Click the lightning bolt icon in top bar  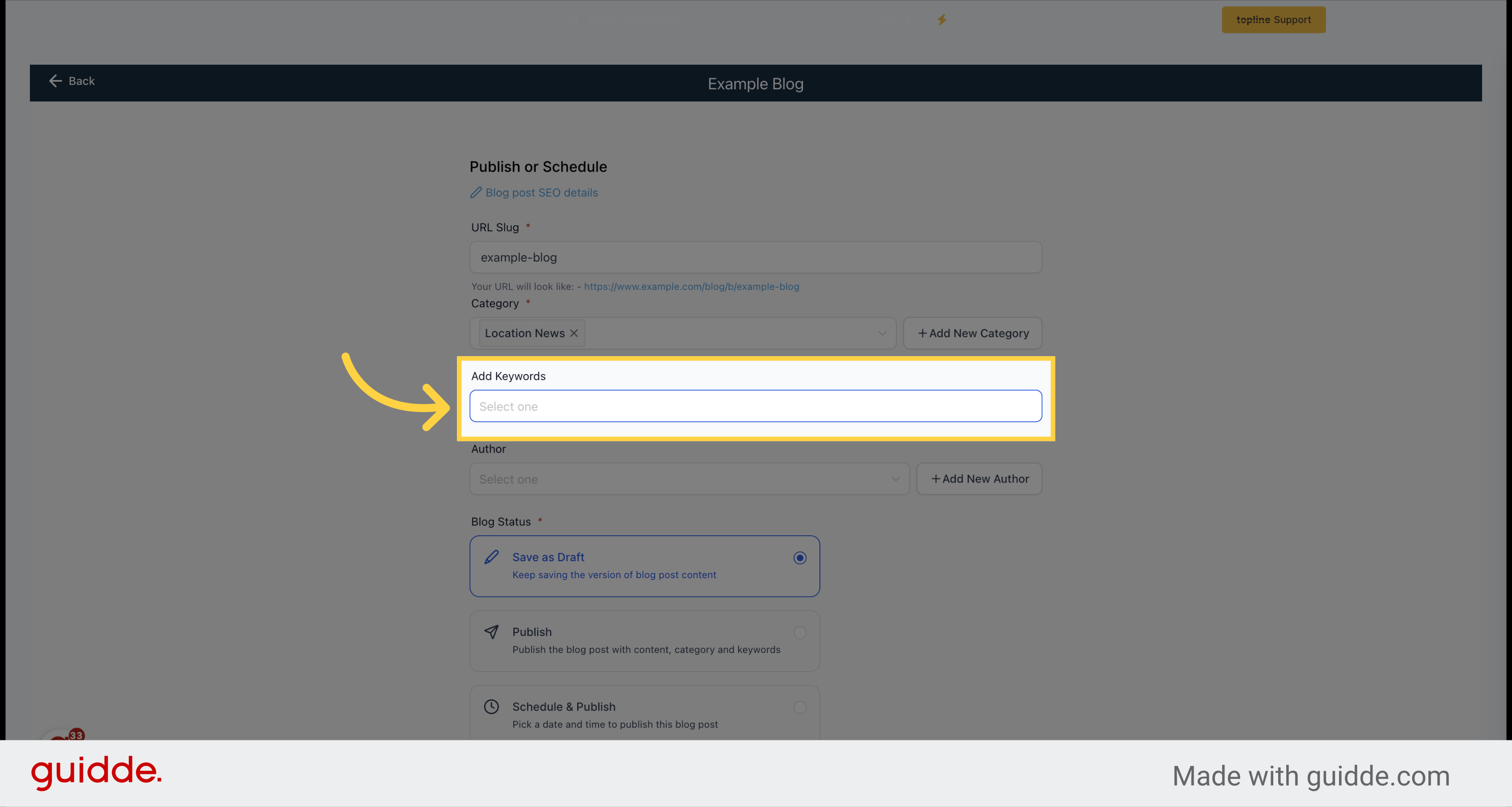tap(942, 20)
